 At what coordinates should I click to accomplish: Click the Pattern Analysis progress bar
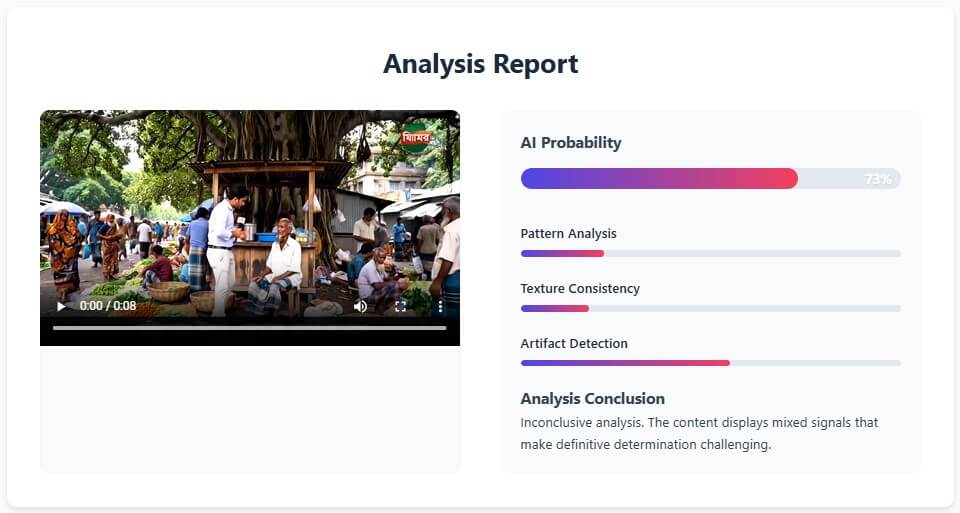[x=710, y=253]
